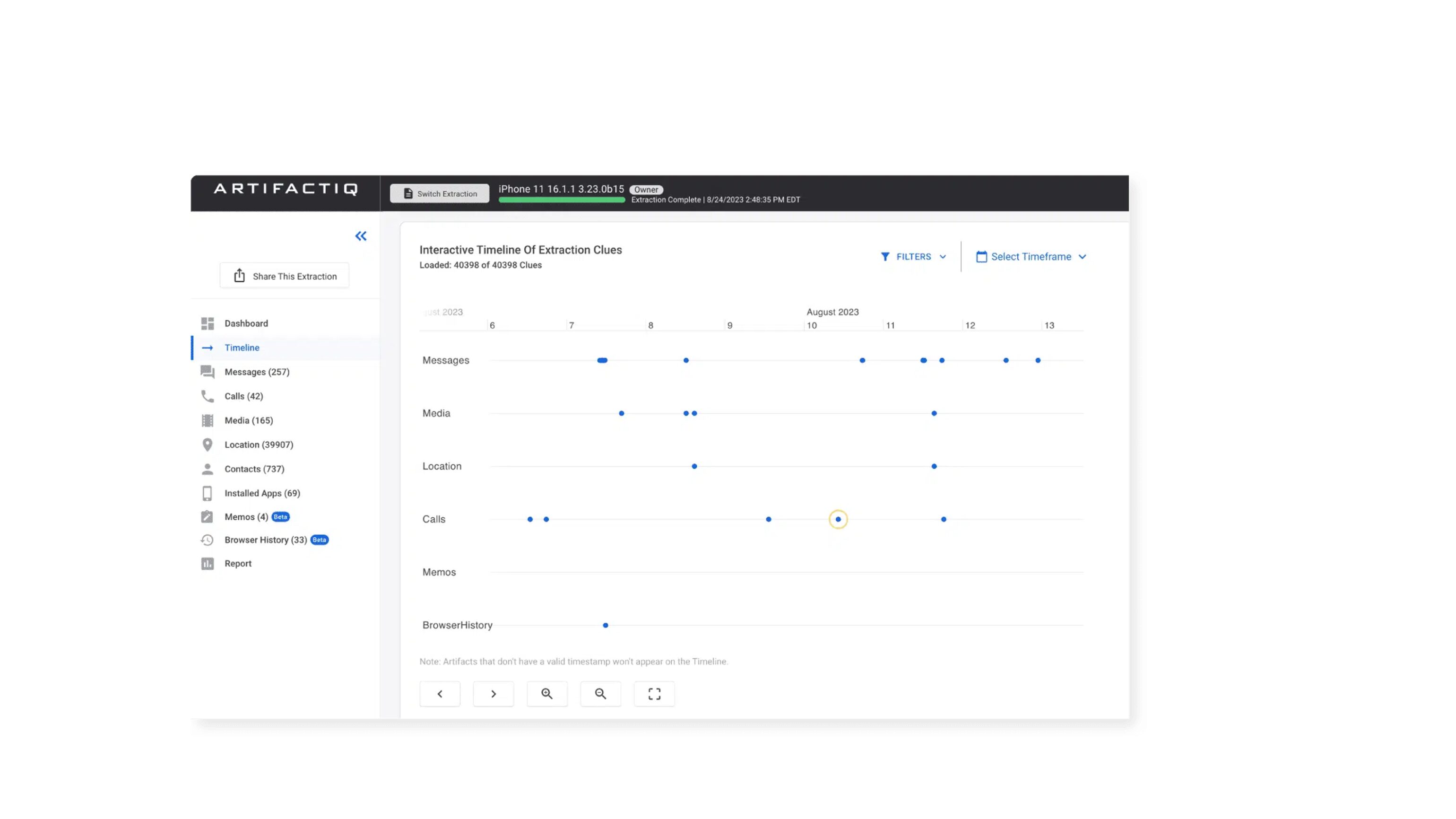
Task: Click the Browser History clock icon
Action: (208, 540)
